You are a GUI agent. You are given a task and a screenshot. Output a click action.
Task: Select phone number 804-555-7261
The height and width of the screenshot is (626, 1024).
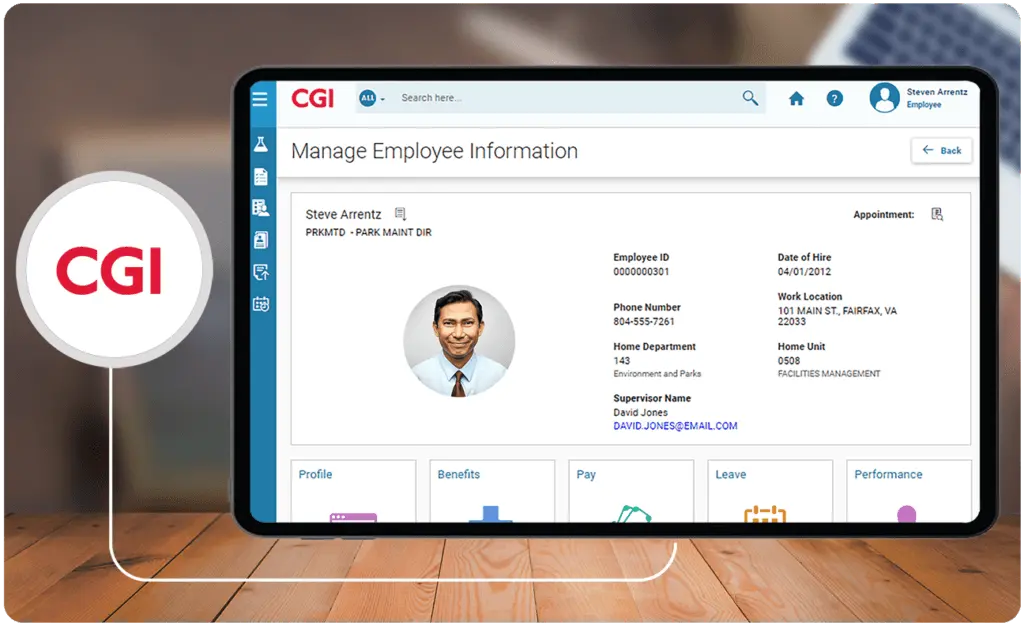pos(643,322)
